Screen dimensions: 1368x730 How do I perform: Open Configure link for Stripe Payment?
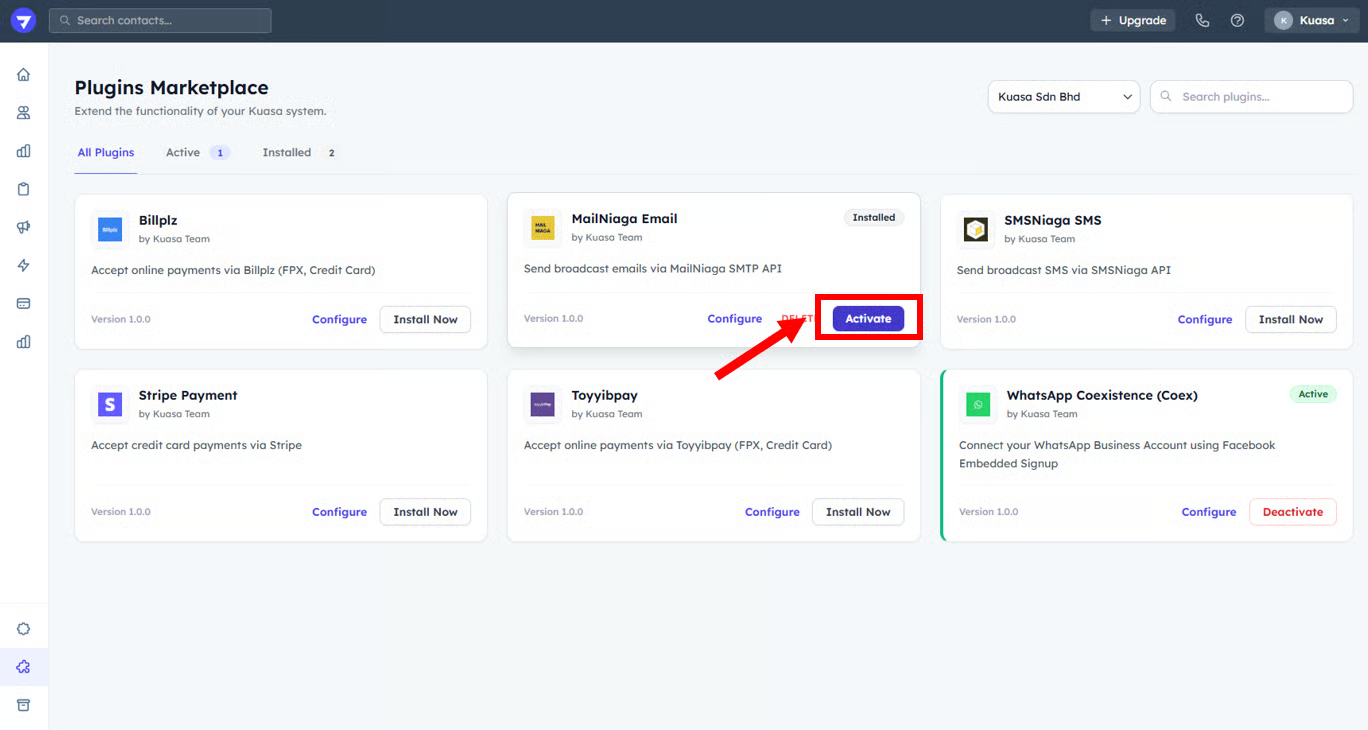click(x=339, y=512)
